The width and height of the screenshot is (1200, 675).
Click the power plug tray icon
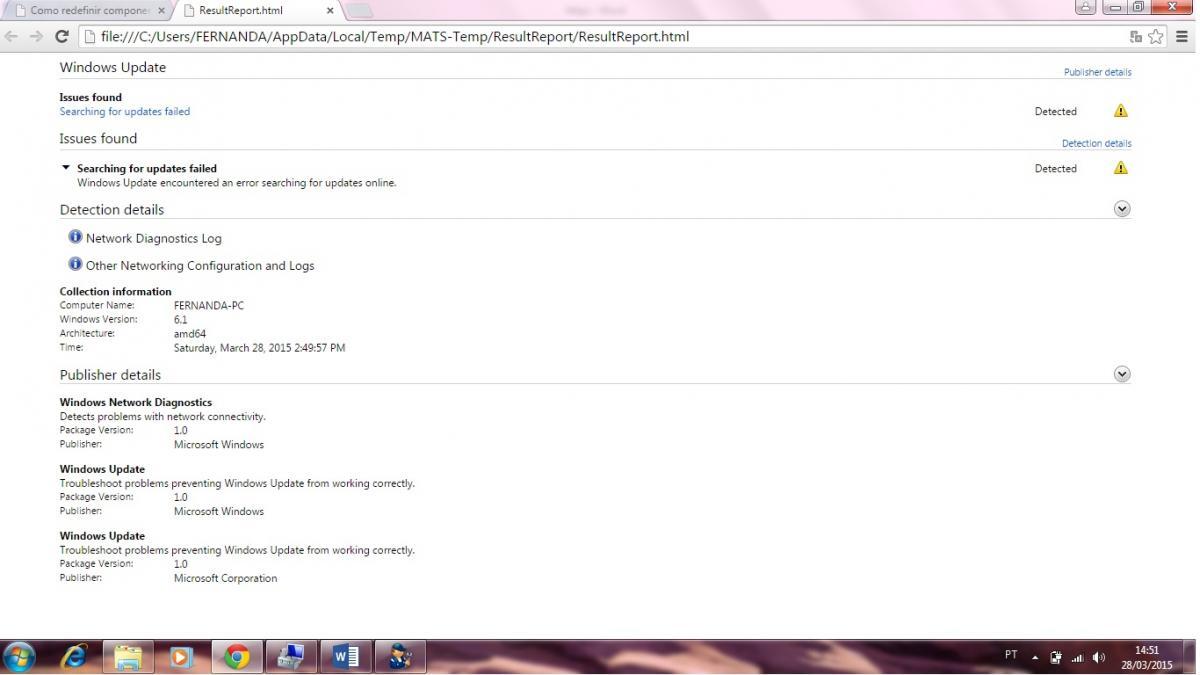[x=1056, y=657]
